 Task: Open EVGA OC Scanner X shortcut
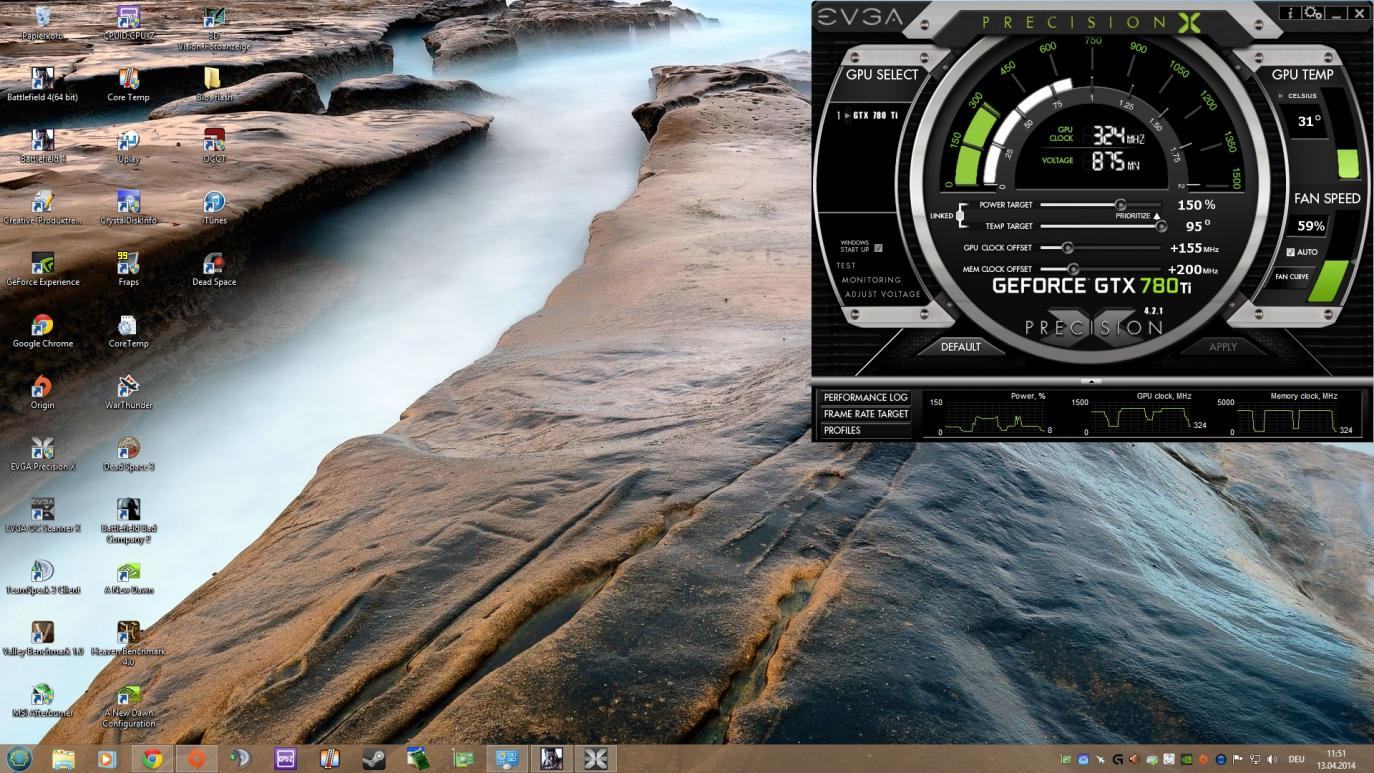42,510
